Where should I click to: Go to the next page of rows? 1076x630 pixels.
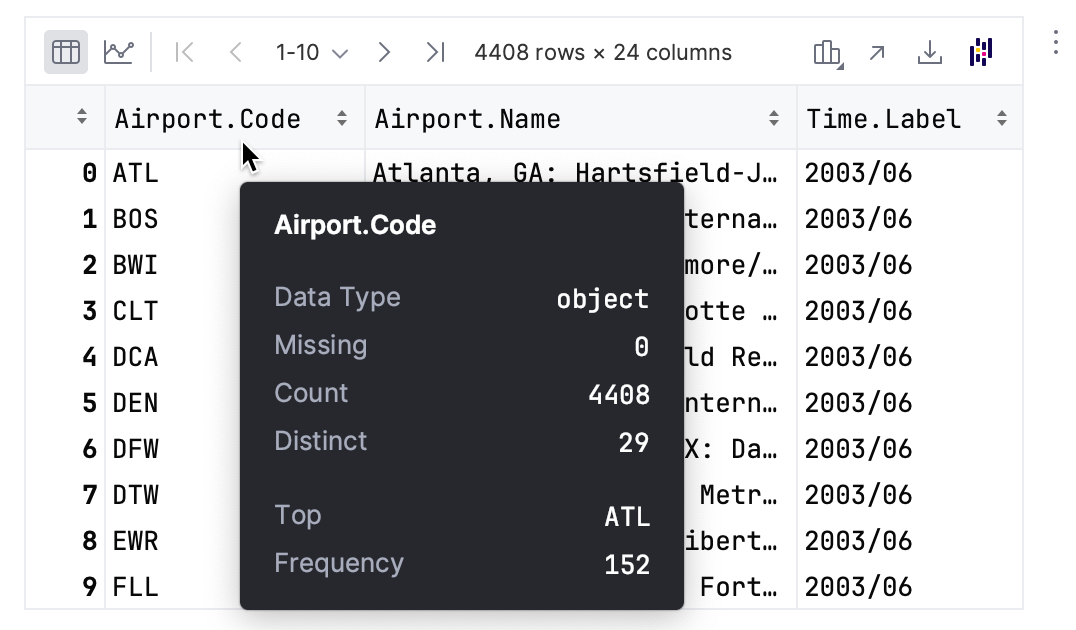point(384,51)
